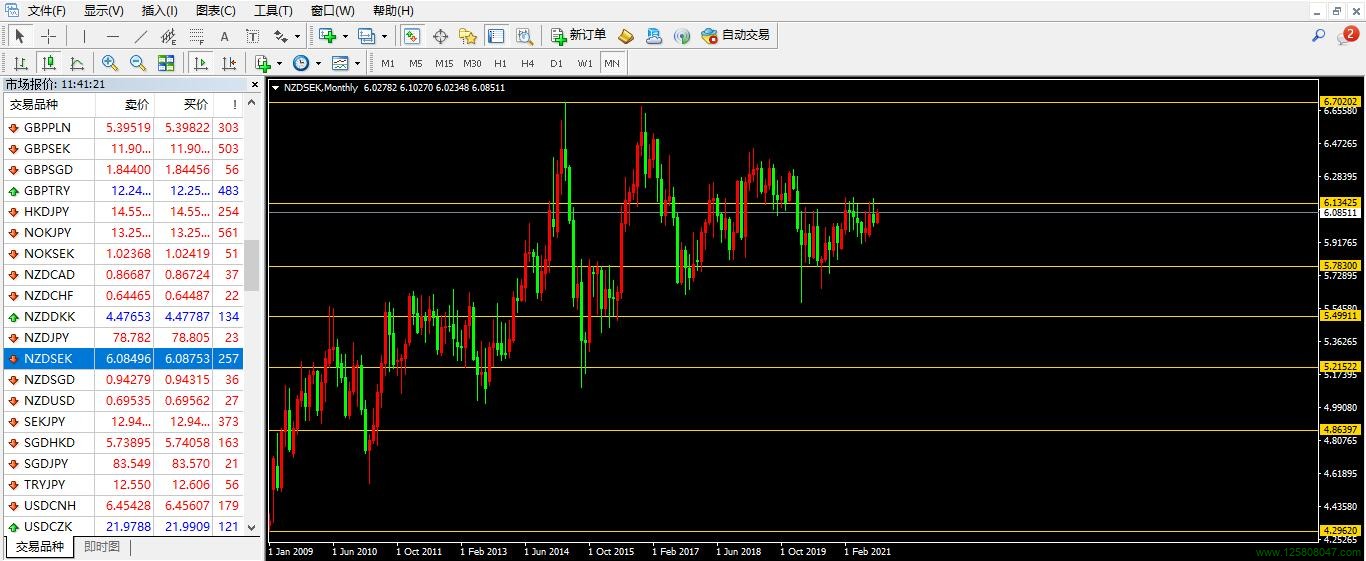Open the 图表(C) menu
Viewport: 1366px width, 561px height.
coord(216,11)
